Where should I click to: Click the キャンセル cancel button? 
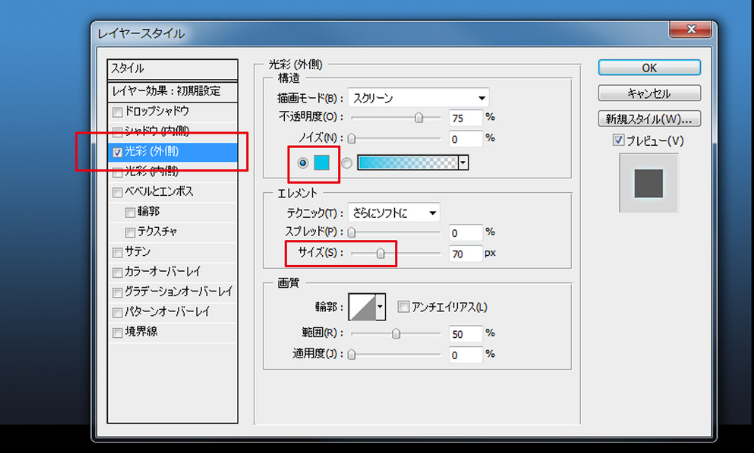pyautogui.click(x=649, y=94)
